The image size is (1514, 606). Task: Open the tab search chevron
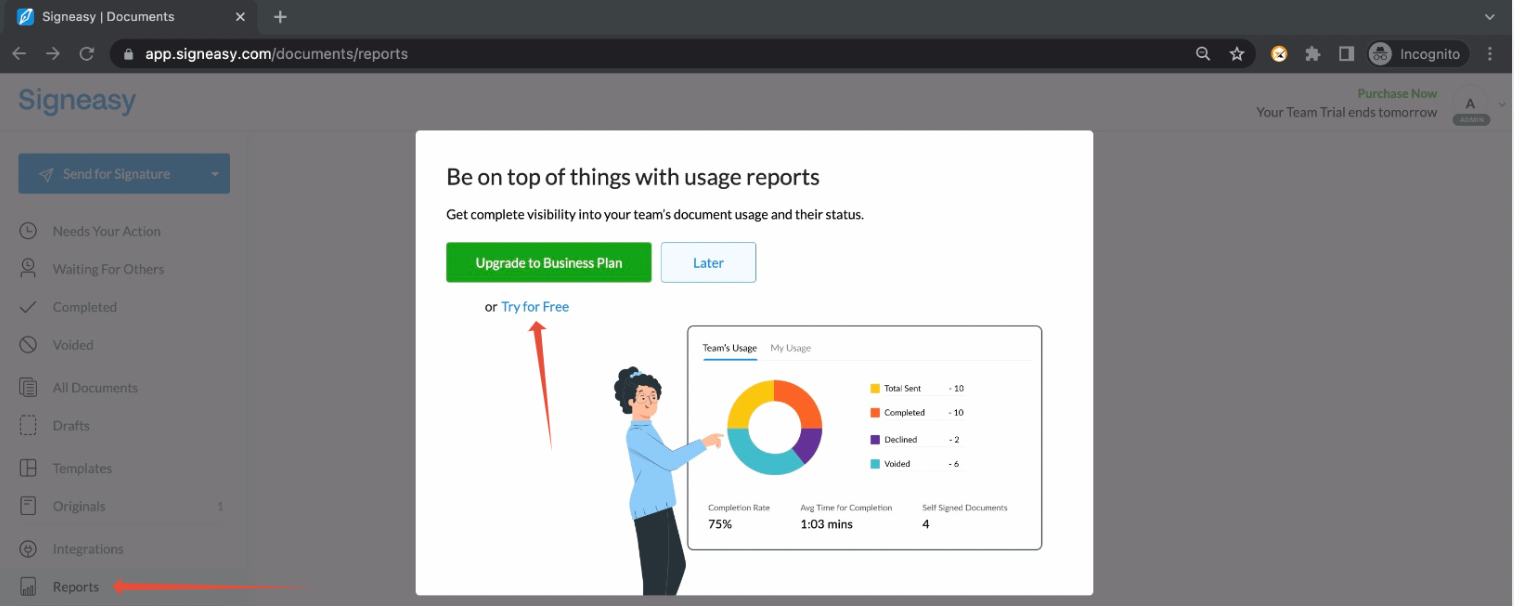tap(1490, 17)
